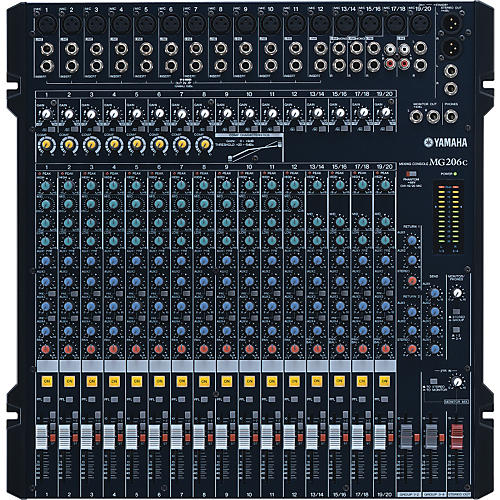
Task: Click the channel 1 XLR mic input
Action: [46, 24]
